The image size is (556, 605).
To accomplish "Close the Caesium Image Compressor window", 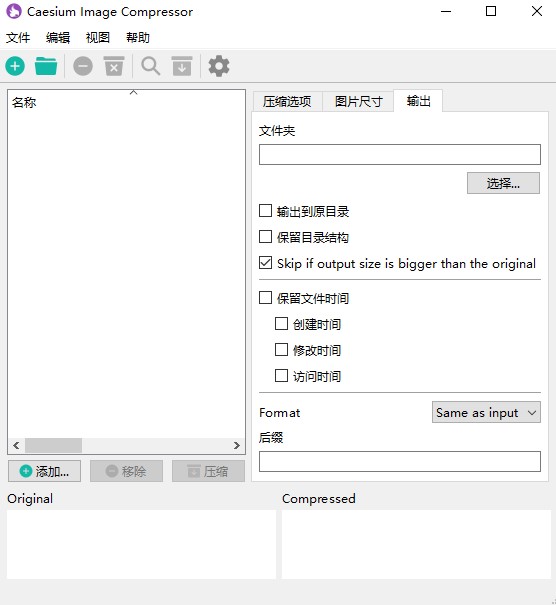I will [x=537, y=11].
